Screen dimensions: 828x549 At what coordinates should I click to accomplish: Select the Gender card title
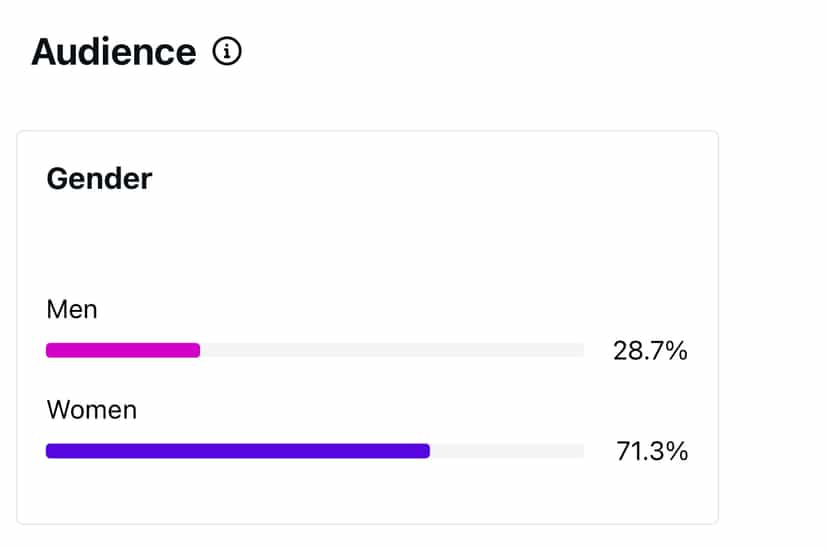(x=99, y=179)
